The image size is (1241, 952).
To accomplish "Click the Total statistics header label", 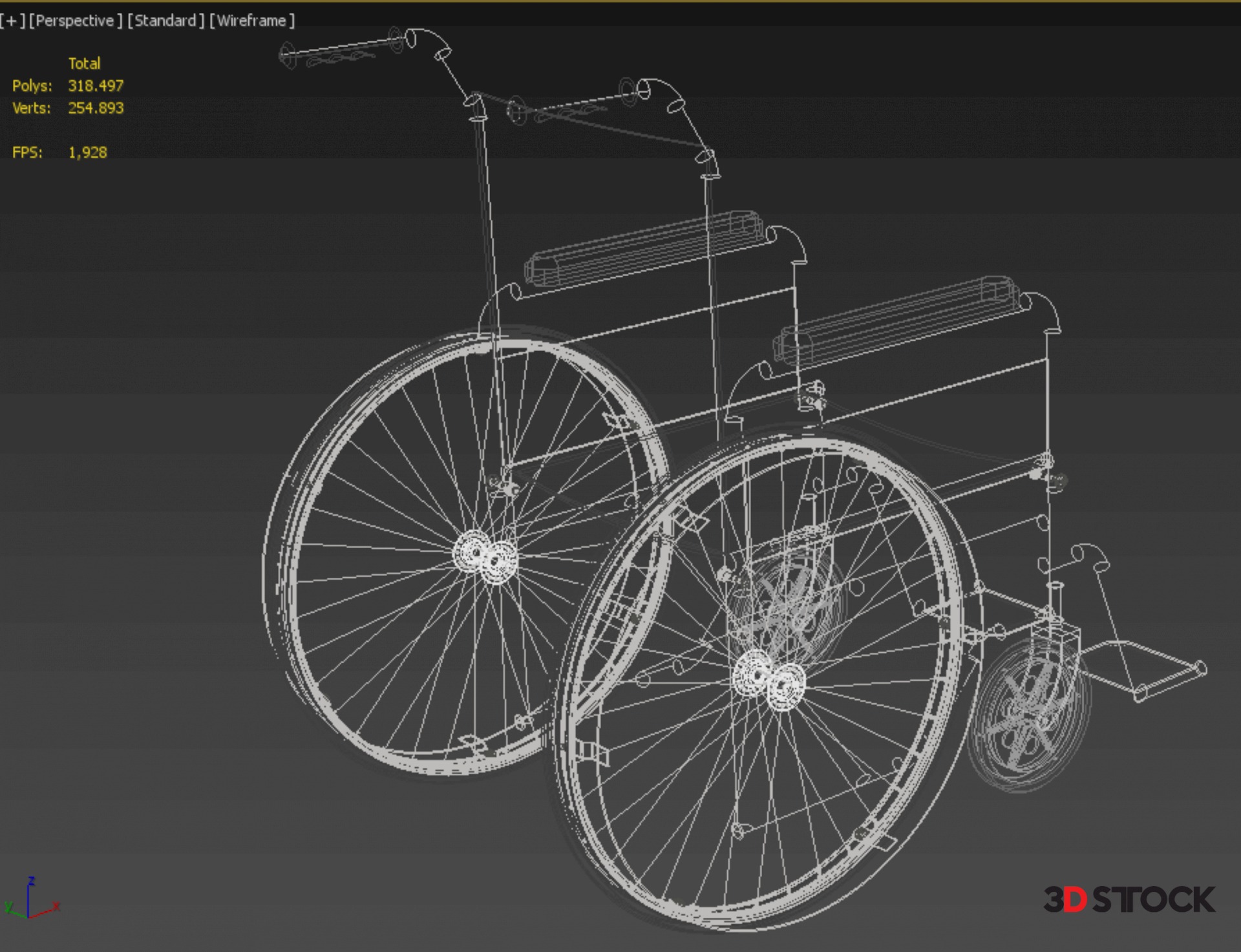I will 84,63.
